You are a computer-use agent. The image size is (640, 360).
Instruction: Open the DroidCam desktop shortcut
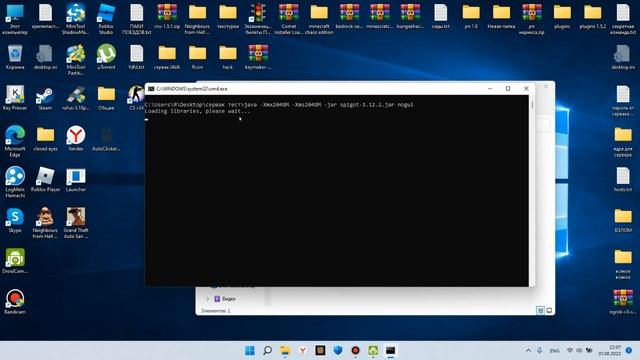[15, 260]
